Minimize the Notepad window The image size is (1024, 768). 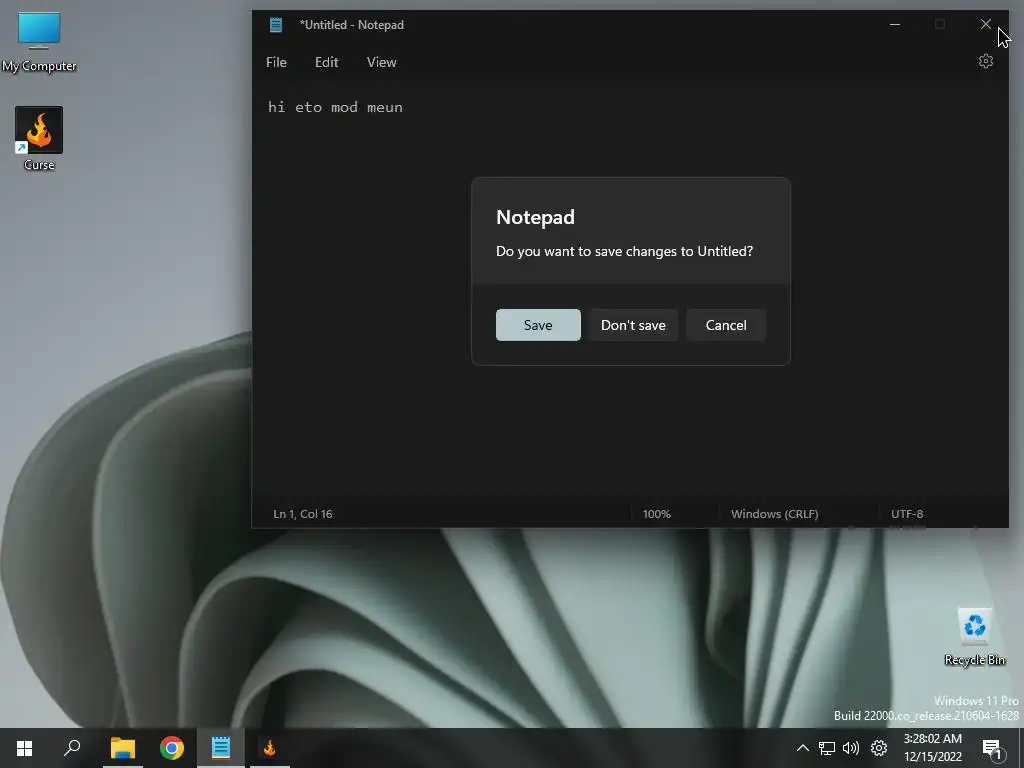(895, 25)
